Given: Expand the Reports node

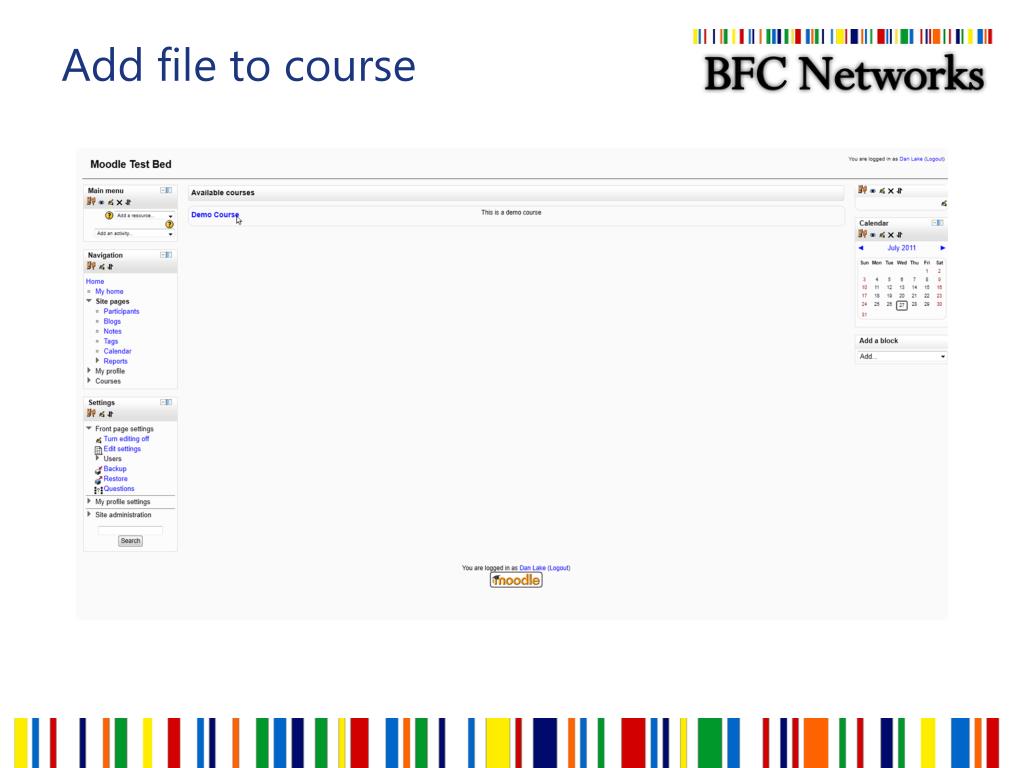Looking at the screenshot, I should coord(98,360).
